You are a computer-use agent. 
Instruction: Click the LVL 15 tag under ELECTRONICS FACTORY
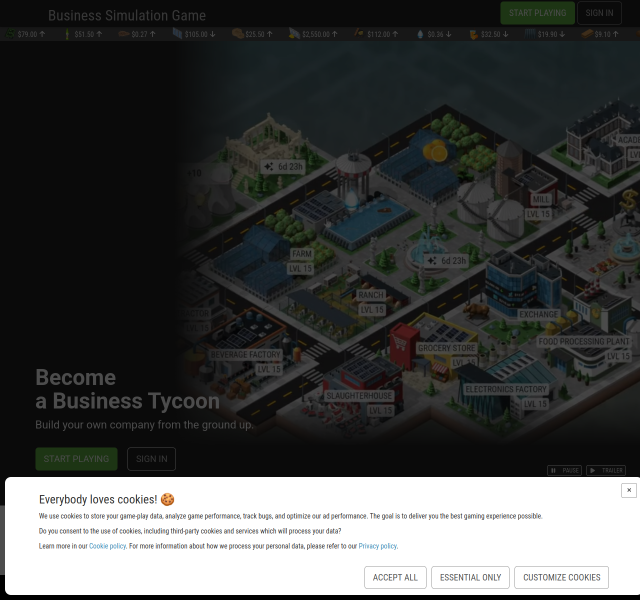coord(535,404)
